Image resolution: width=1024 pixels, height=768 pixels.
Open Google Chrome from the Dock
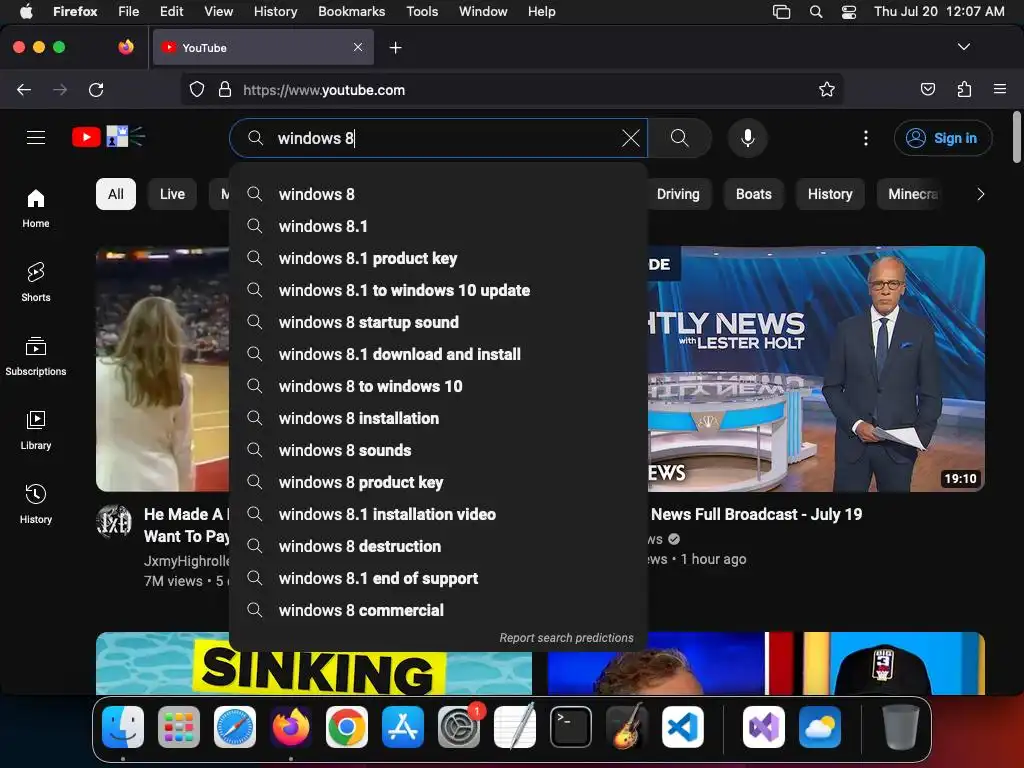pyautogui.click(x=347, y=727)
